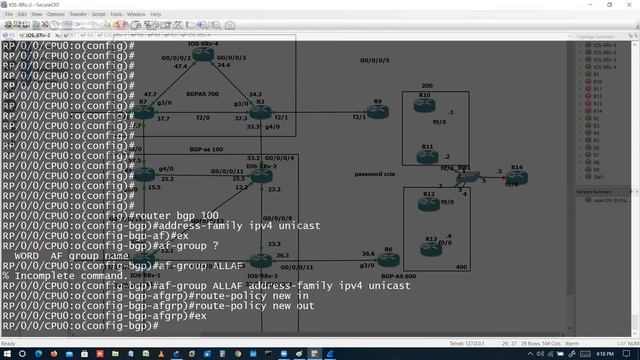The image size is (640, 360).
Task: Open the Options menu
Action: pyautogui.click(x=56, y=14)
